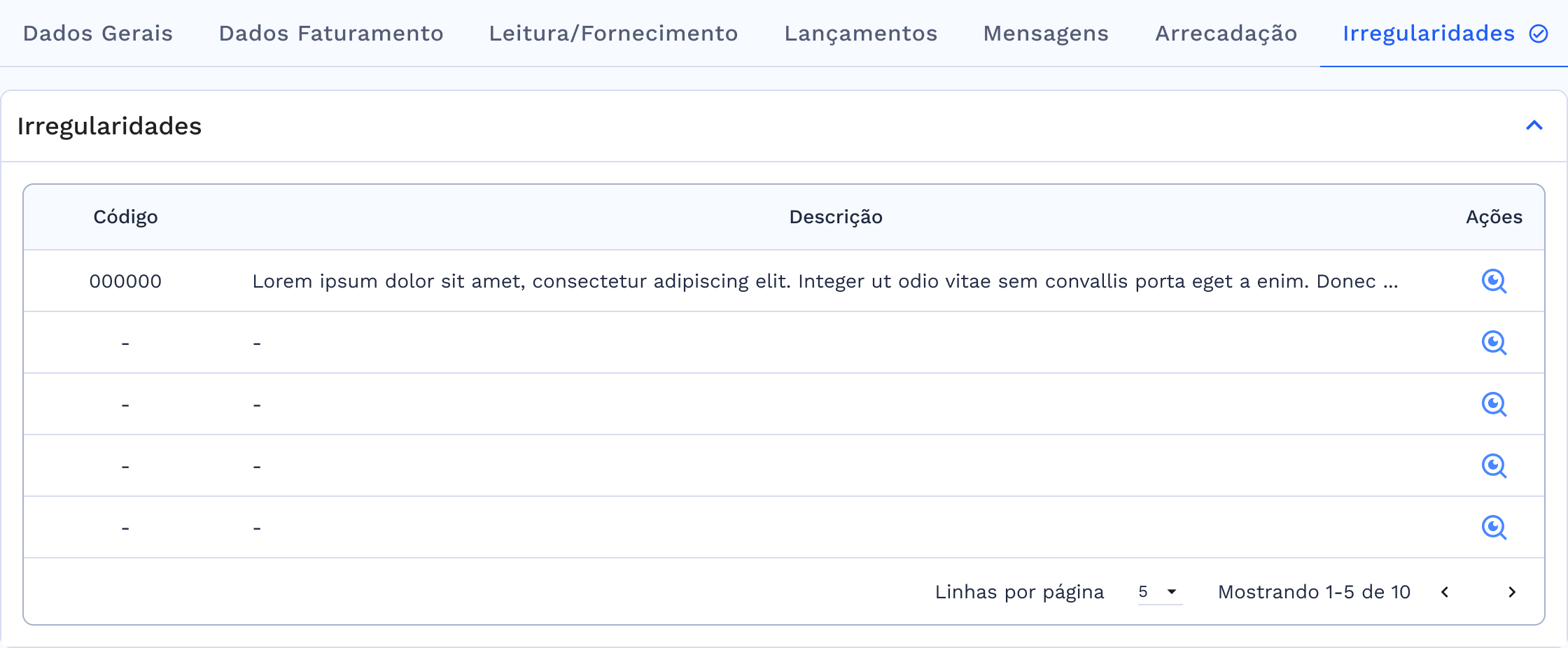The image size is (1568, 648).
Task: Click the Descrição column header
Action: click(836, 217)
